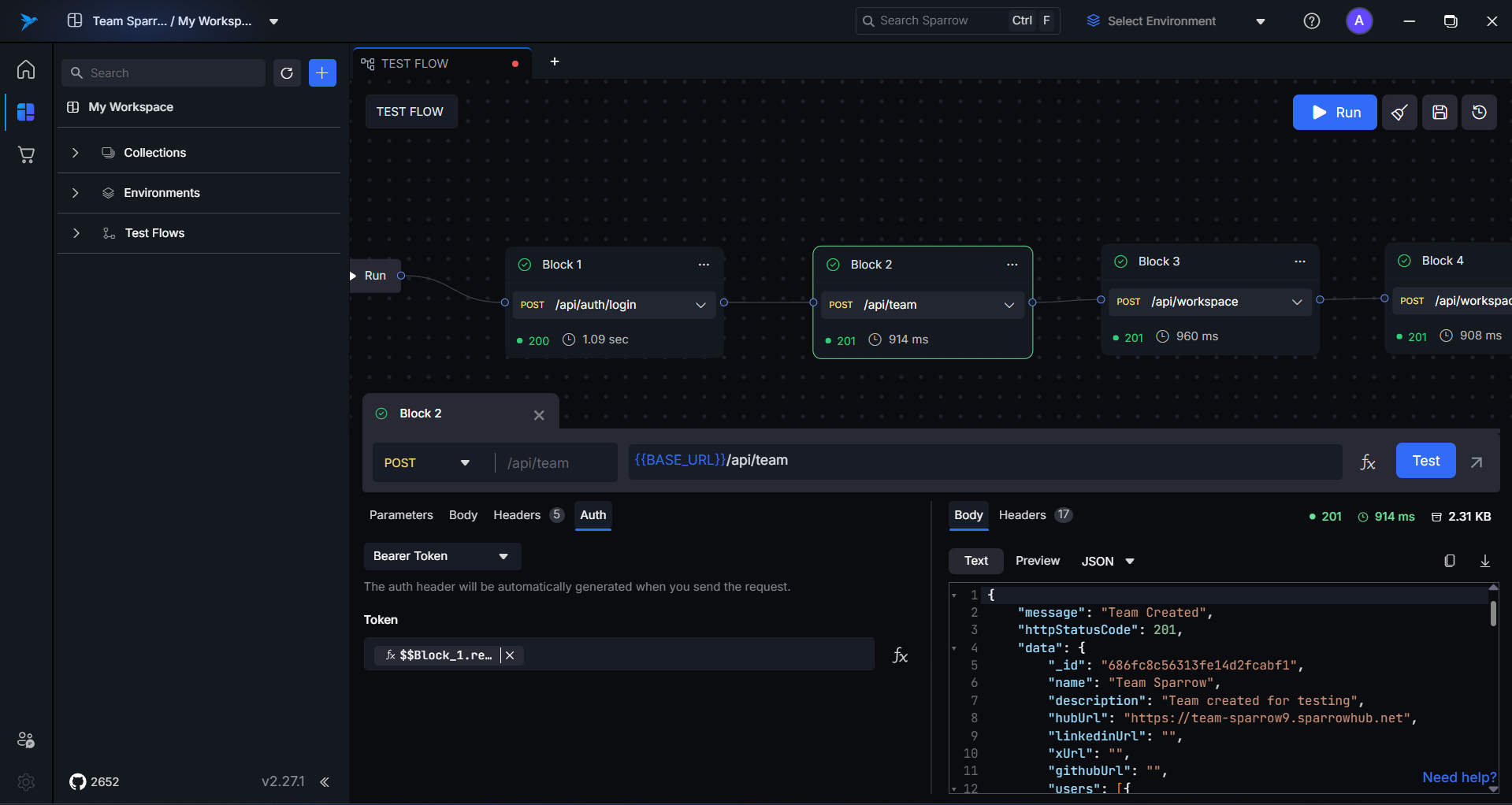Image resolution: width=1512 pixels, height=805 pixels.
Task: Open the GitHub 2652 stars link
Action: tap(95, 781)
